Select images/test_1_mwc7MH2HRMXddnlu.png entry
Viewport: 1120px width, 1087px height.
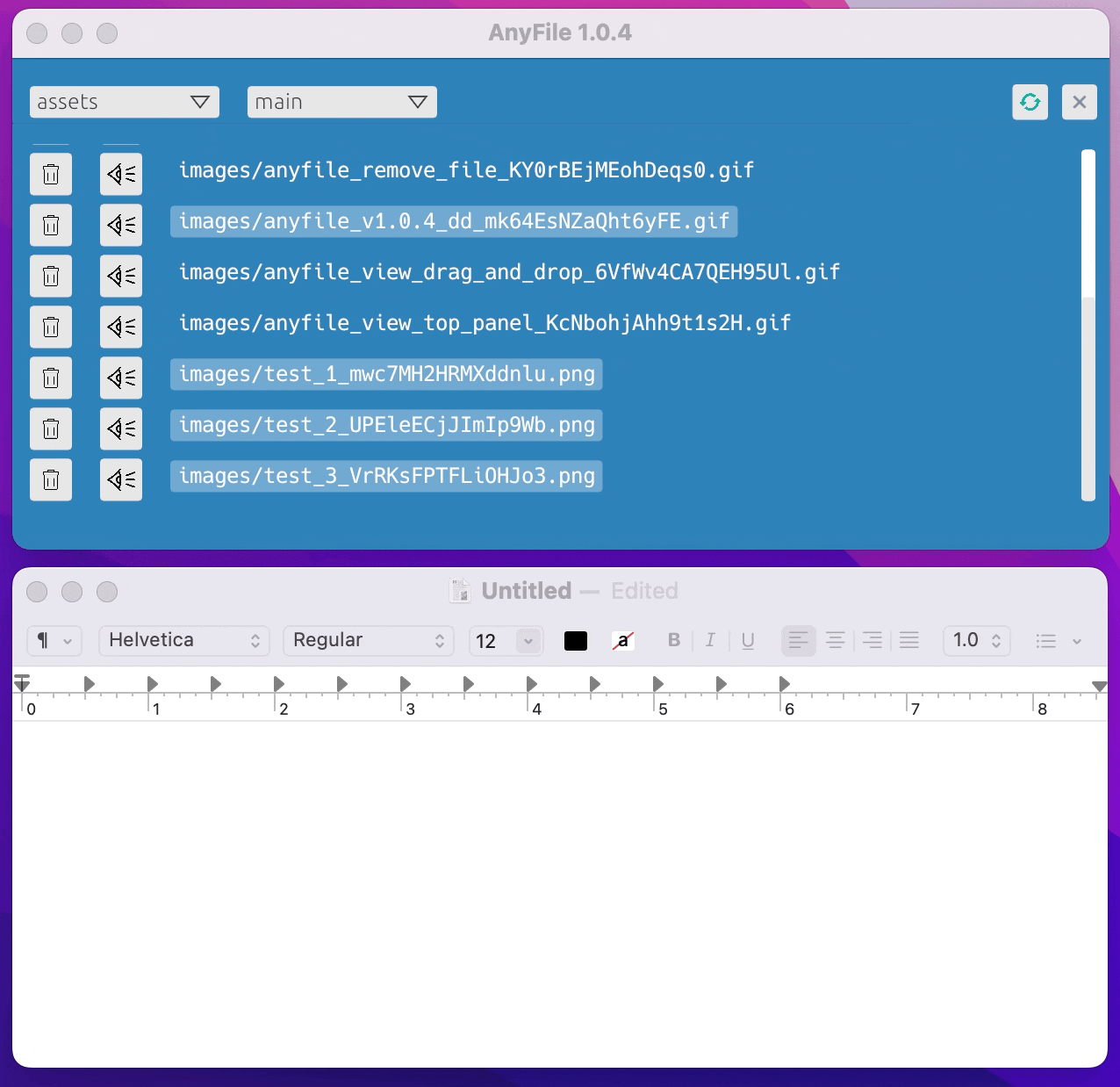(x=386, y=374)
